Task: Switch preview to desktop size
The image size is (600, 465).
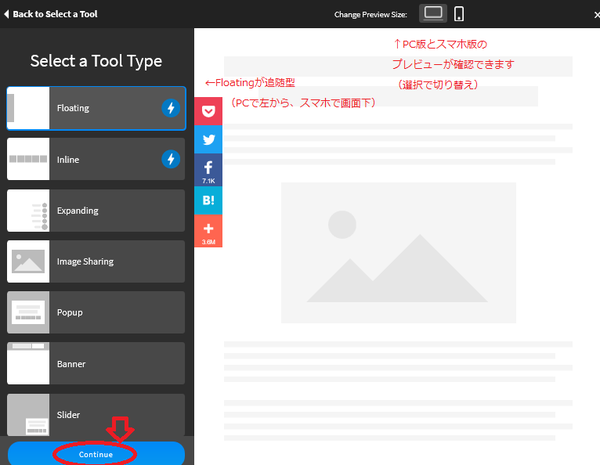Action: (433, 14)
